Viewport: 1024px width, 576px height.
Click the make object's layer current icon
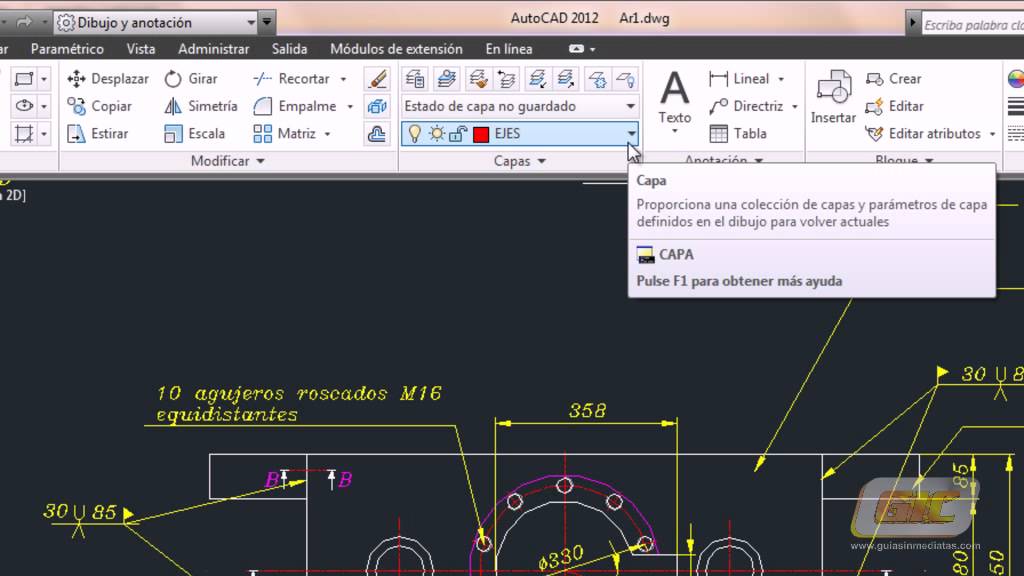point(447,79)
